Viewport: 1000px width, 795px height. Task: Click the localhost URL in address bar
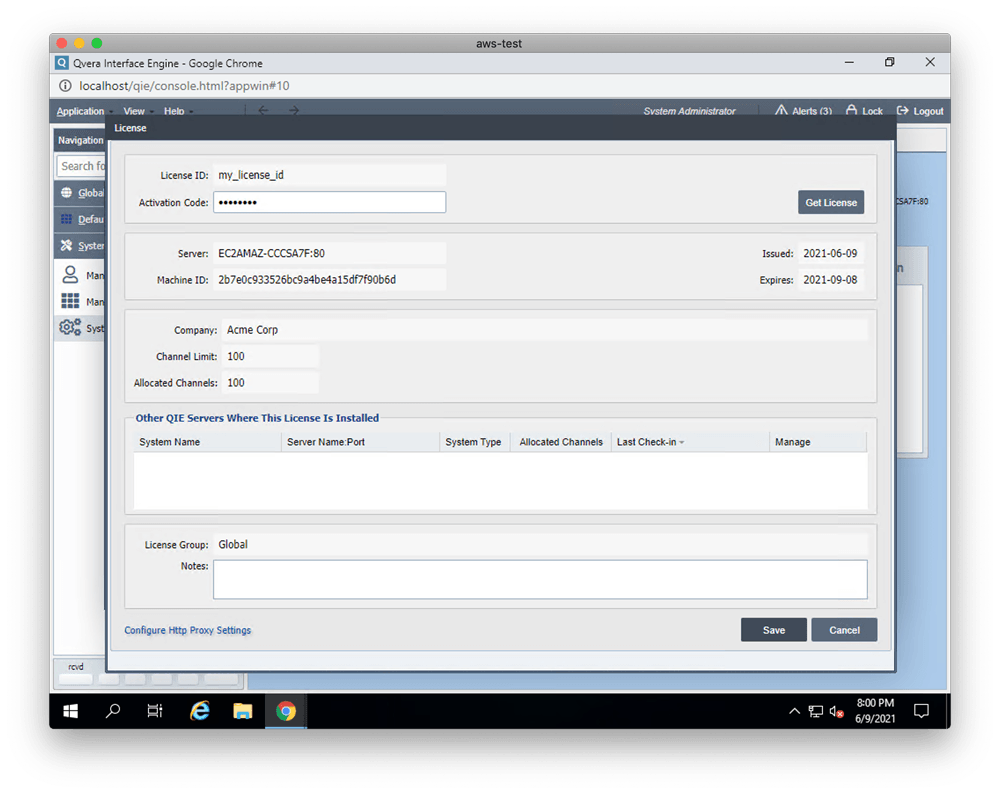[184, 85]
